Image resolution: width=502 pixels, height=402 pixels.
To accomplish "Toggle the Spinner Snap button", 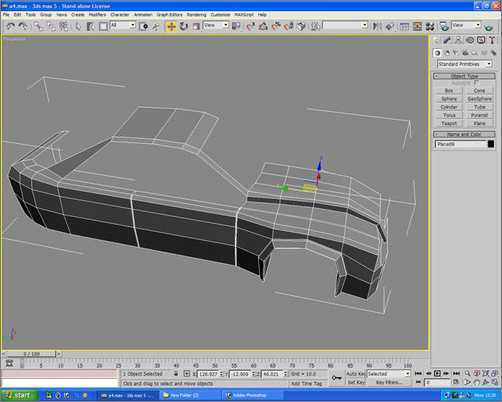I will tap(289, 26).
